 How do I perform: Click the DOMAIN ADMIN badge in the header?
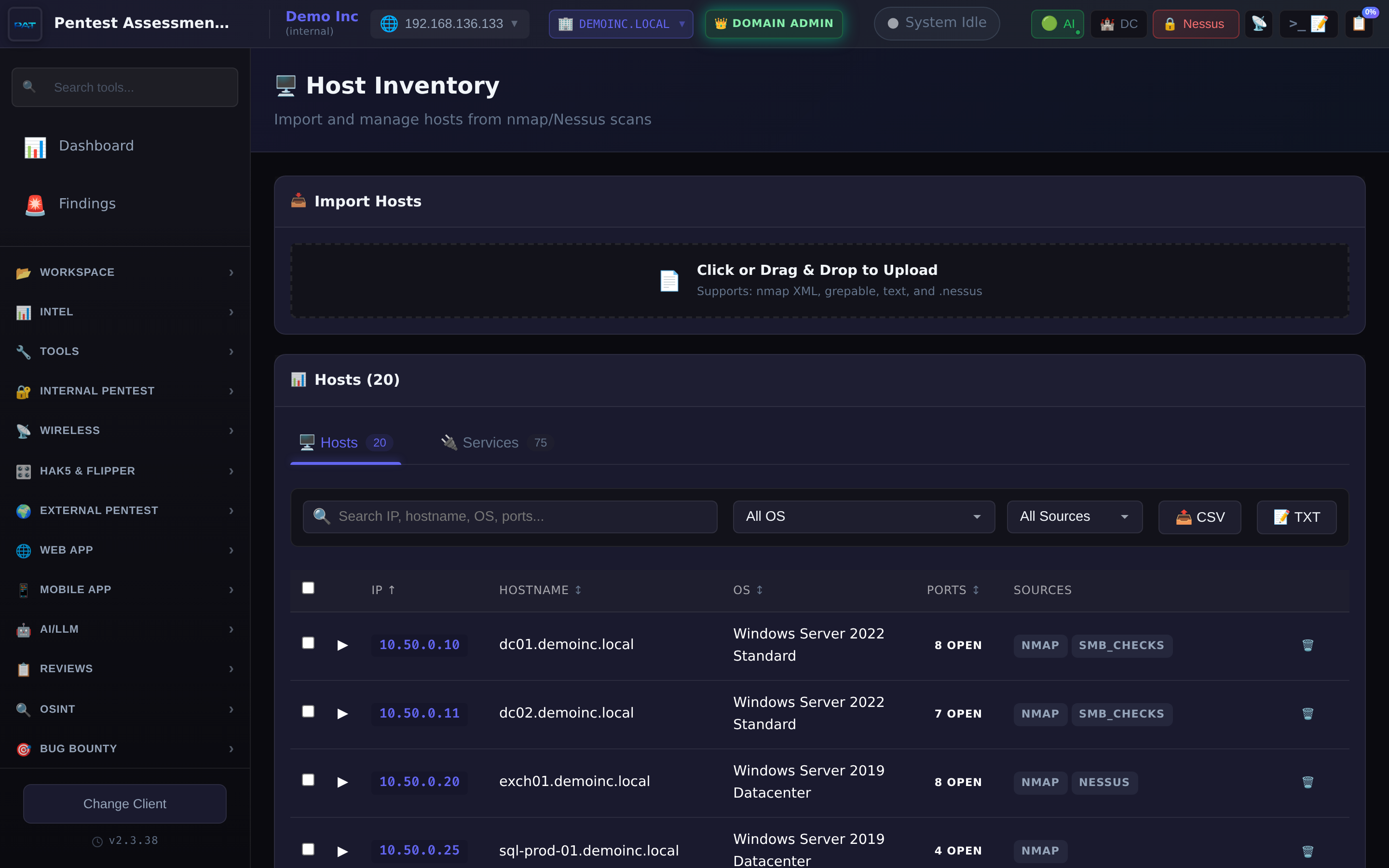773,24
